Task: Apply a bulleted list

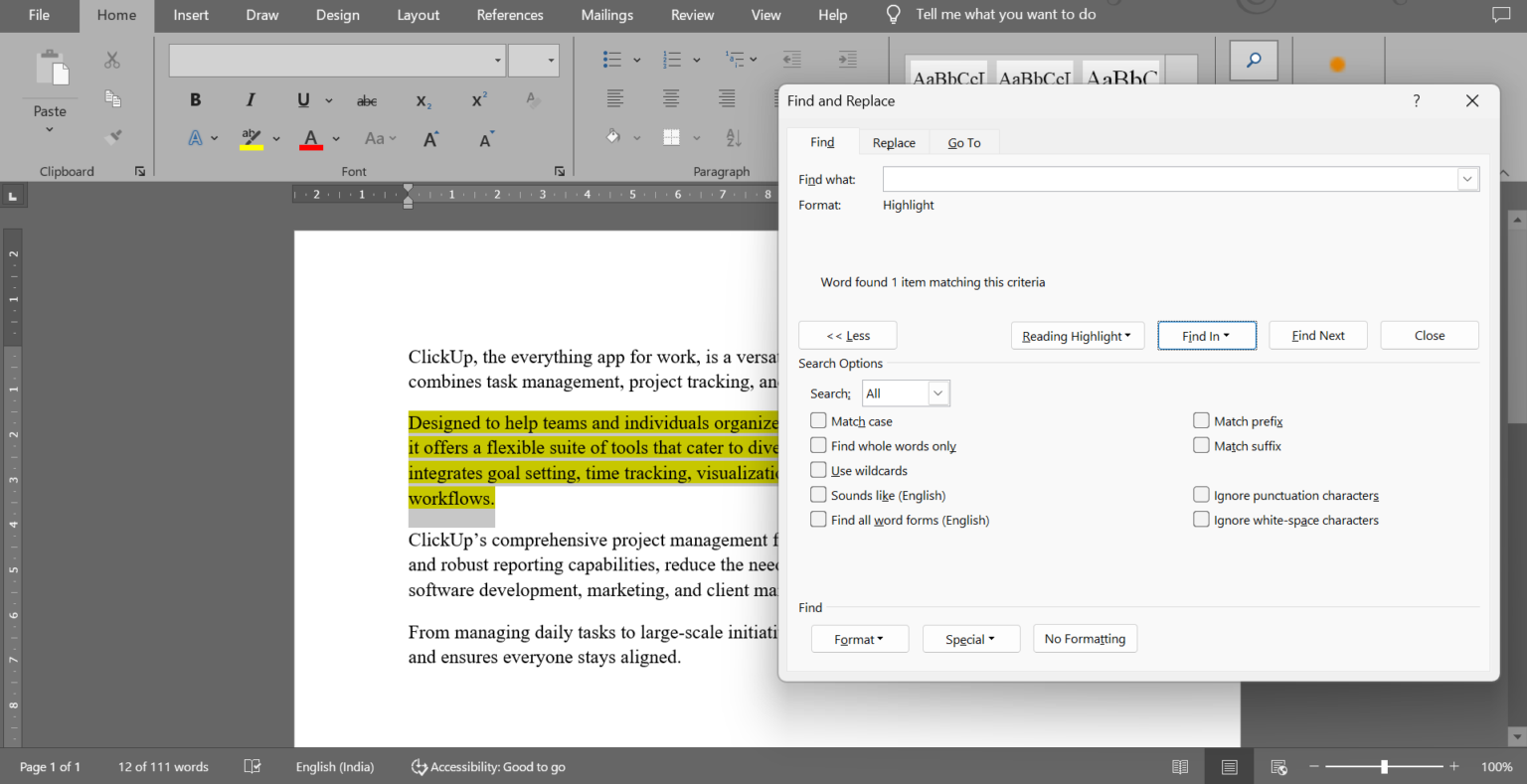Action: pos(614,59)
